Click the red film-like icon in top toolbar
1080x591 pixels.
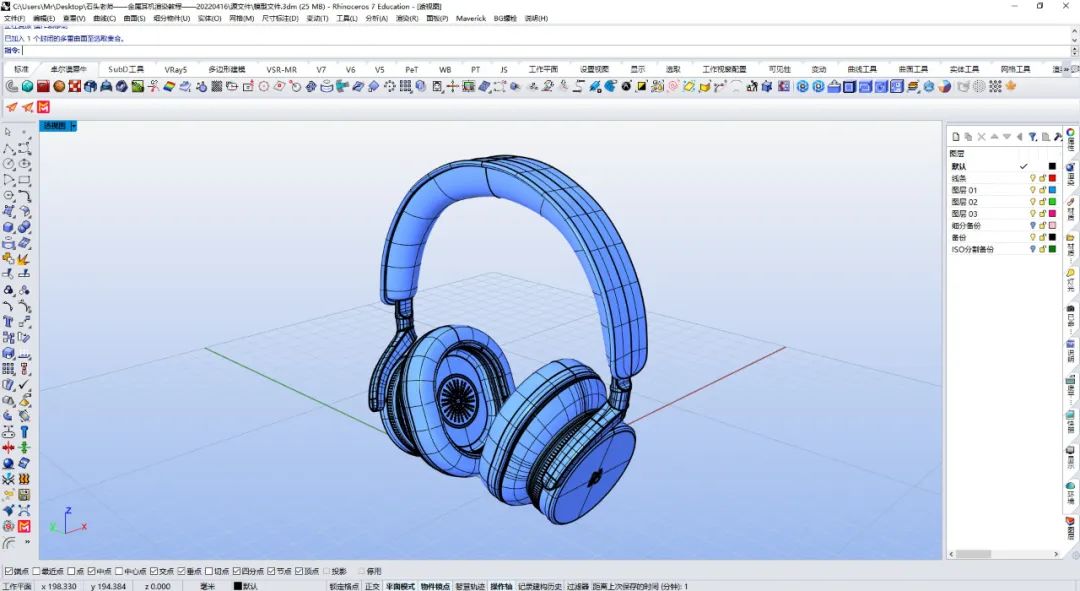coord(43,86)
